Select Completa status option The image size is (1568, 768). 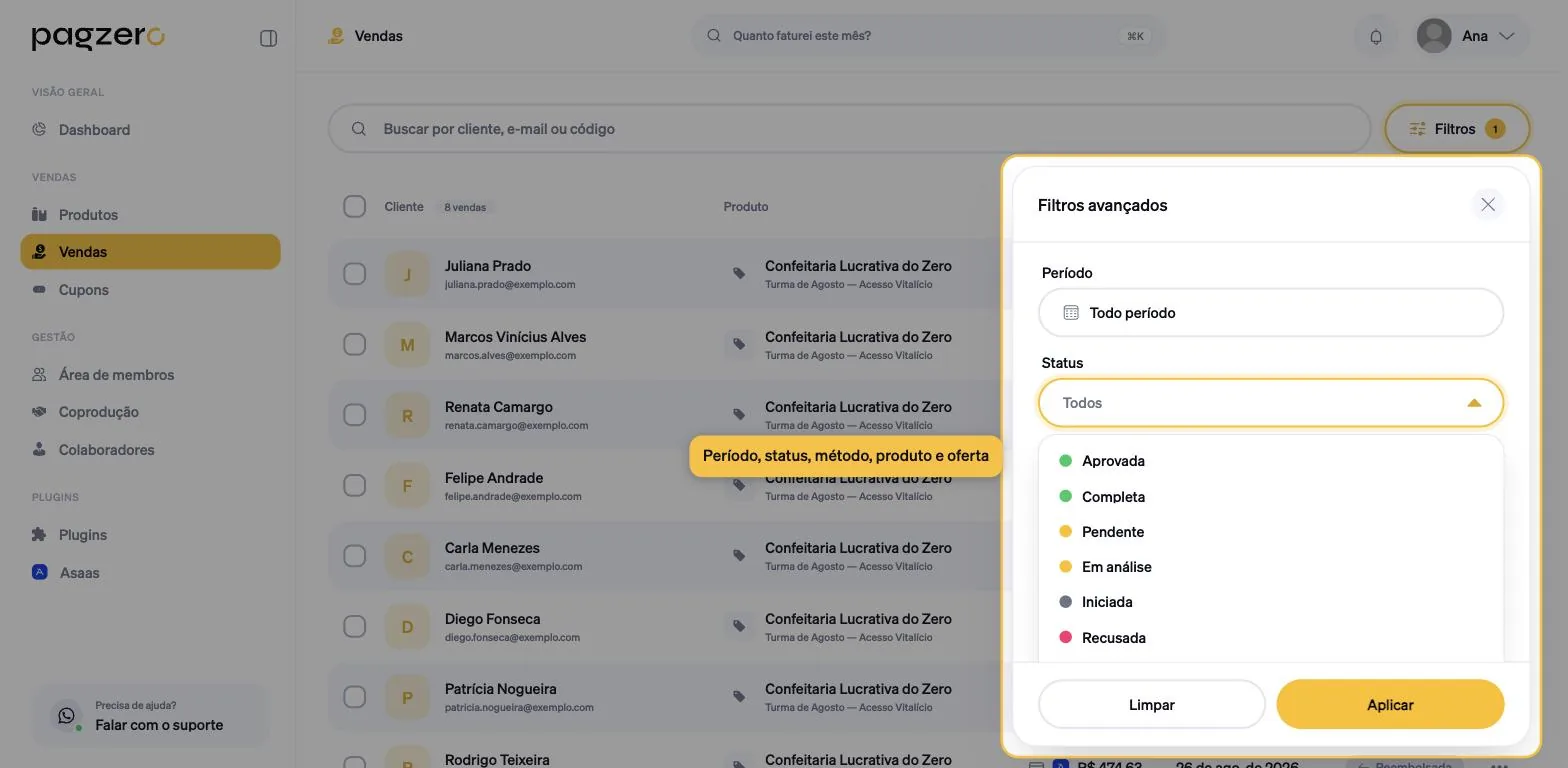point(1271,496)
